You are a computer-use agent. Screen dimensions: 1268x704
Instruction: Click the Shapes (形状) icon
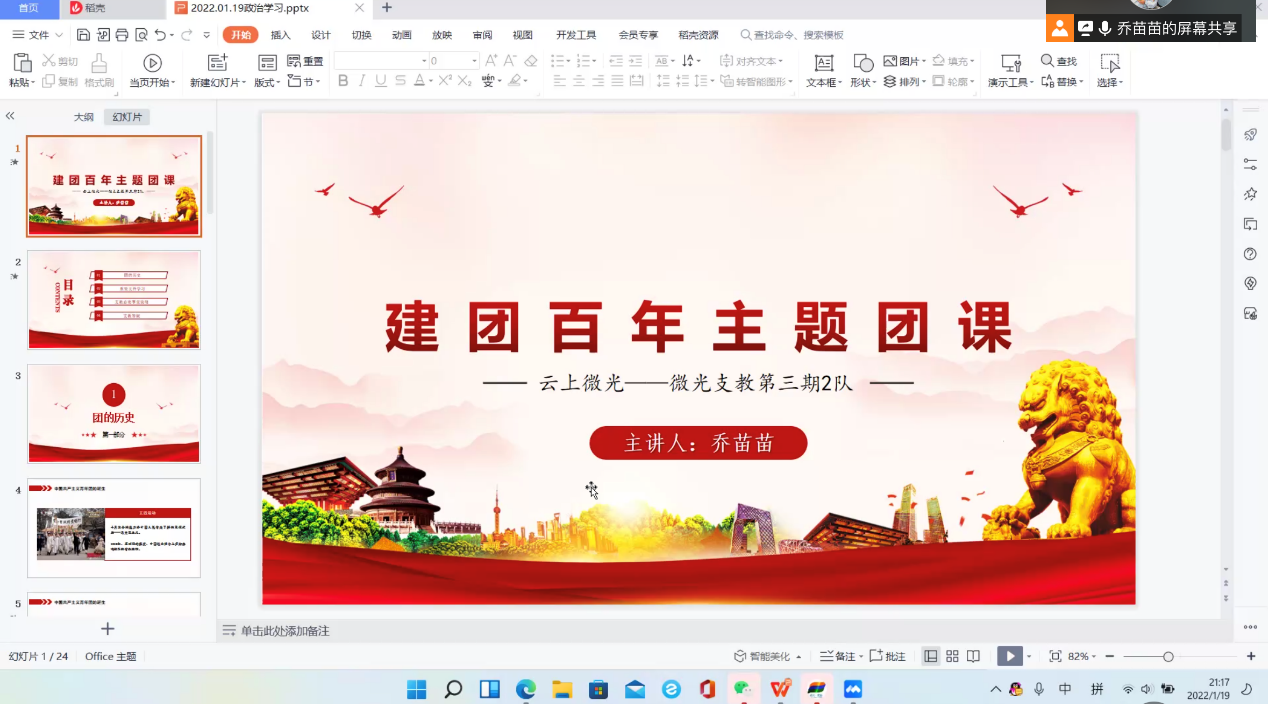(862, 65)
